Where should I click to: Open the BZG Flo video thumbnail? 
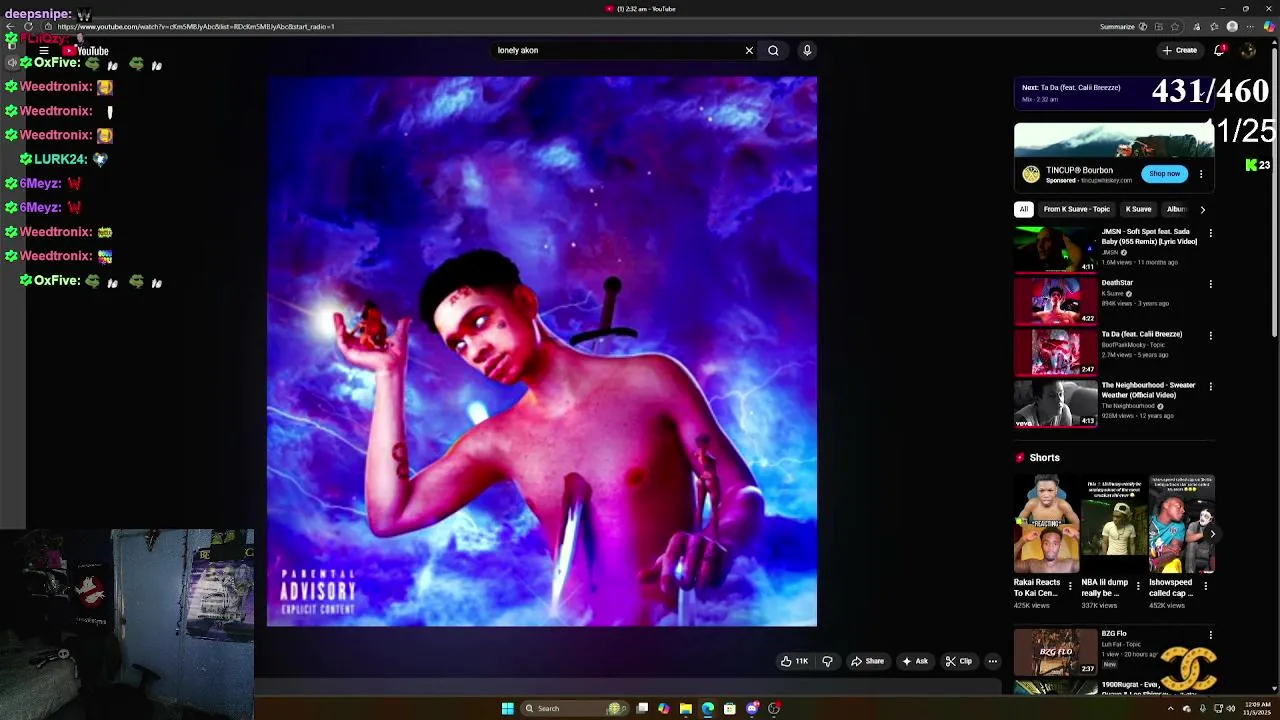tap(1055, 651)
